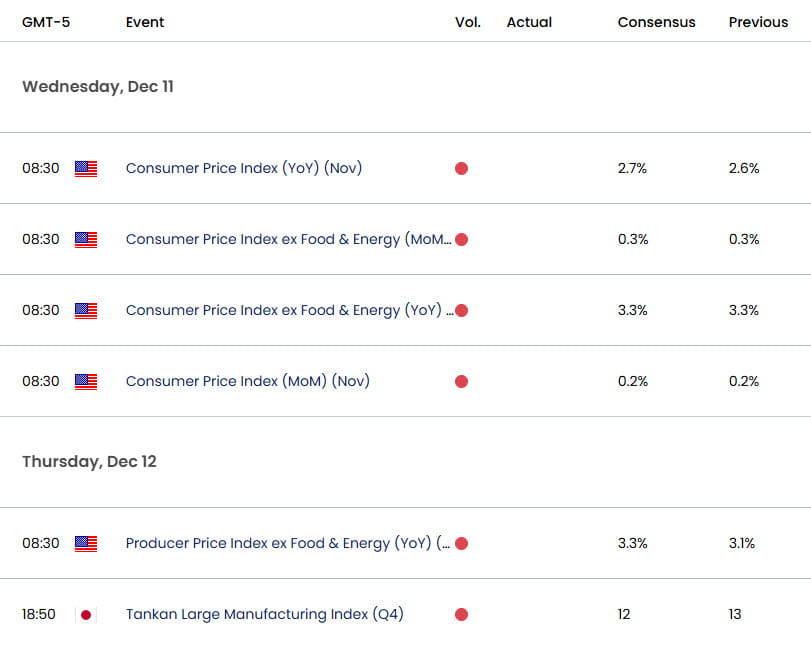811x648 pixels.
Task: Click the red dot beside CPI (YoY) event
Action: (461, 168)
